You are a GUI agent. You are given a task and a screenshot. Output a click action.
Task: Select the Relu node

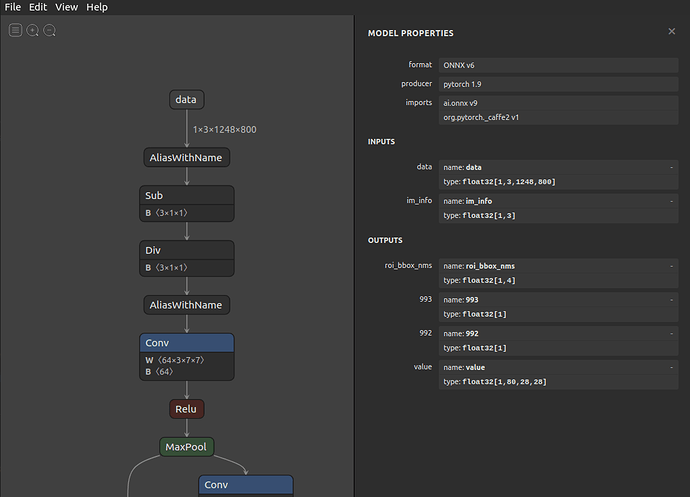(187, 409)
